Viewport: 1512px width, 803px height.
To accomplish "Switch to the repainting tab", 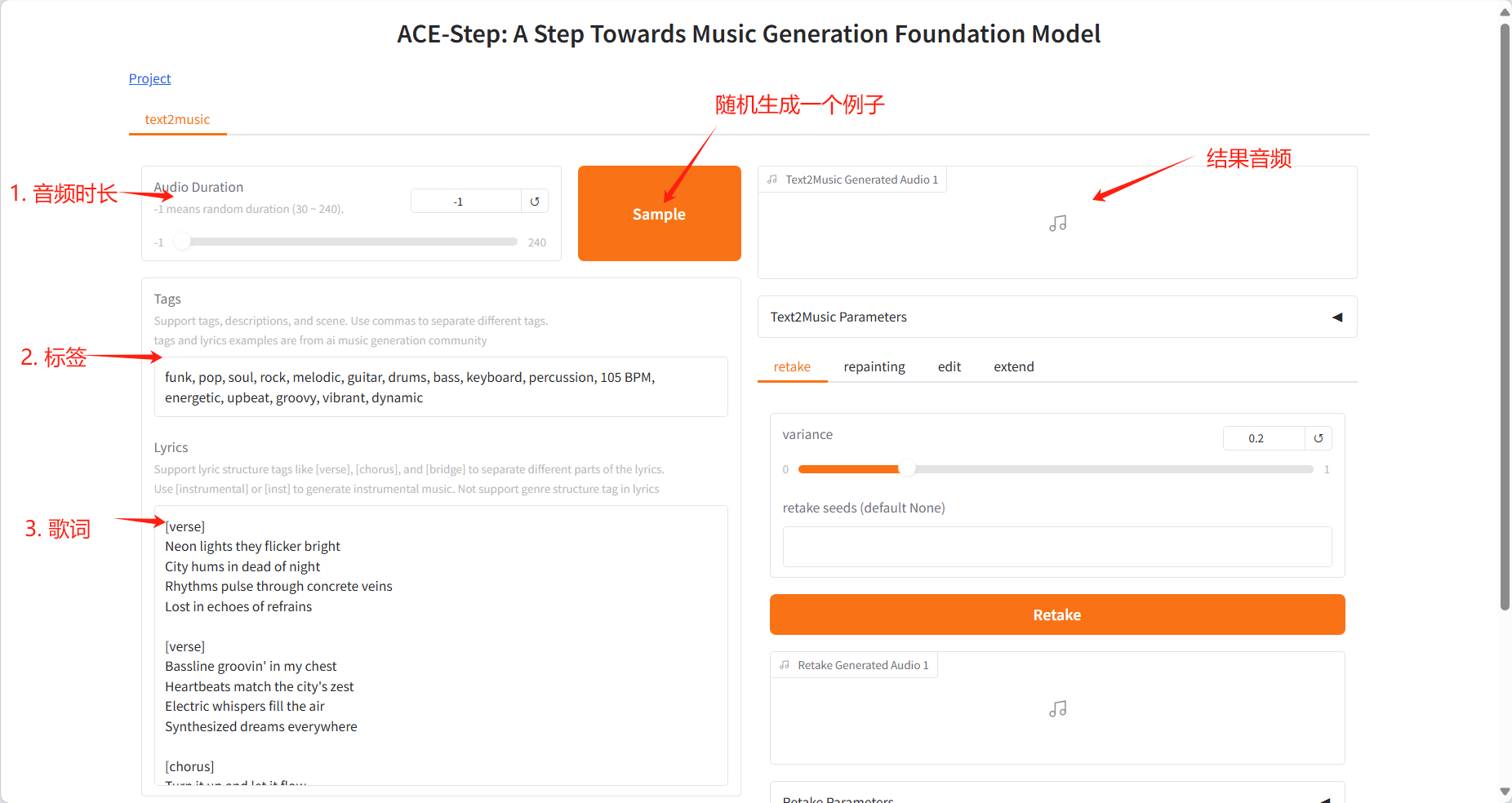I will (x=874, y=367).
